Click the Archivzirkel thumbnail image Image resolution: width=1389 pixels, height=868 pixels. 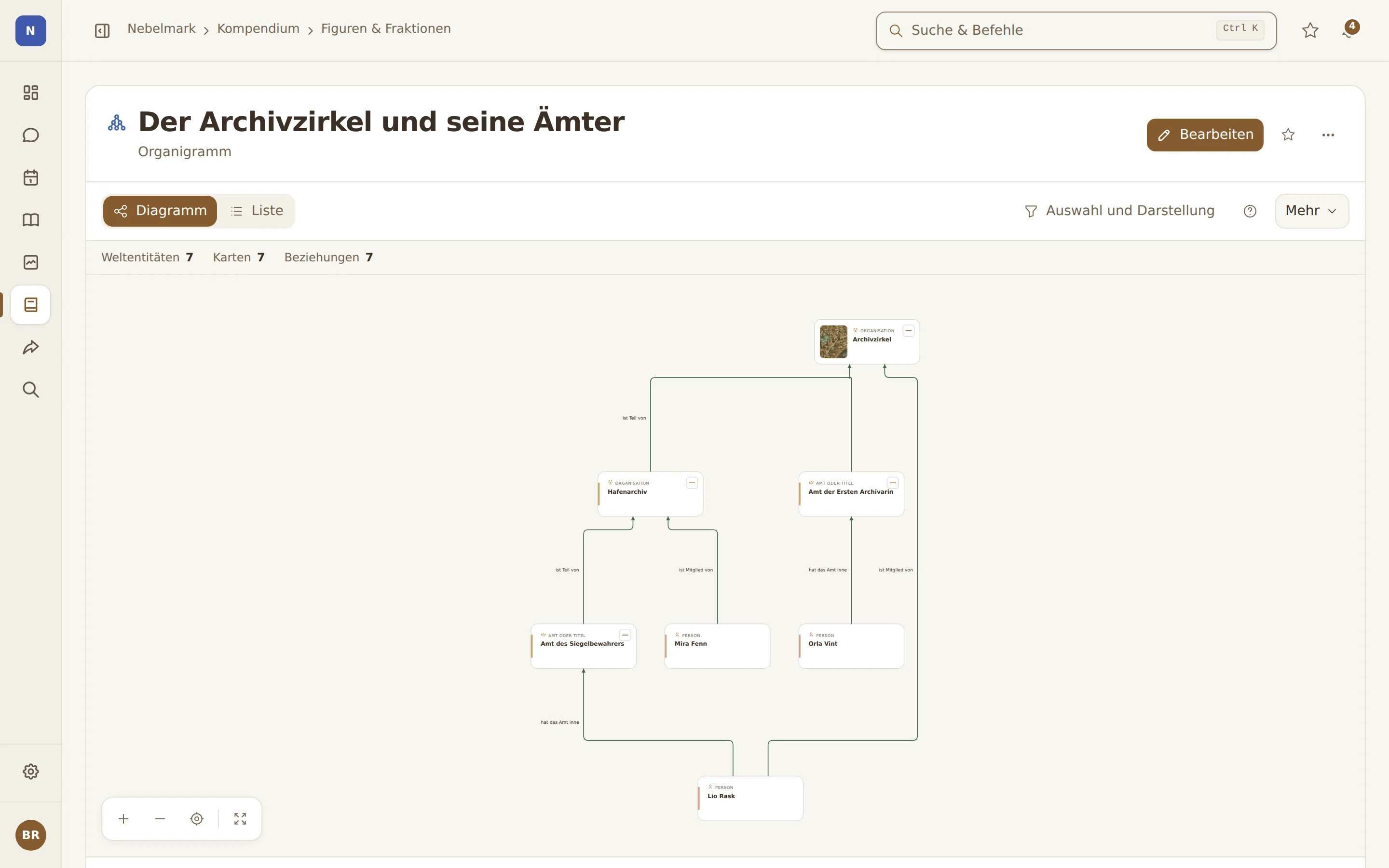(x=833, y=341)
